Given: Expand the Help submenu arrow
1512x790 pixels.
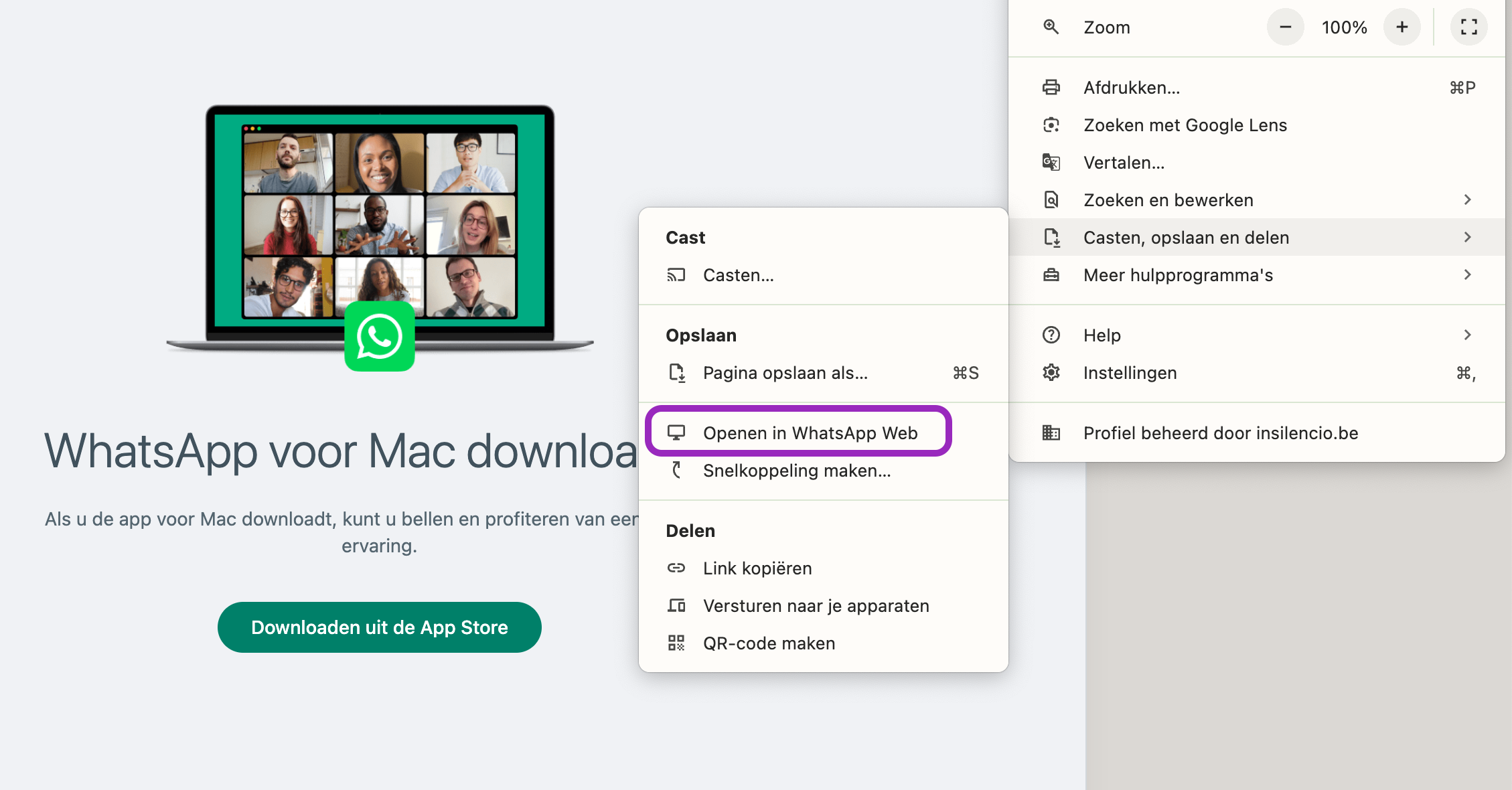Looking at the screenshot, I should pyautogui.click(x=1467, y=335).
